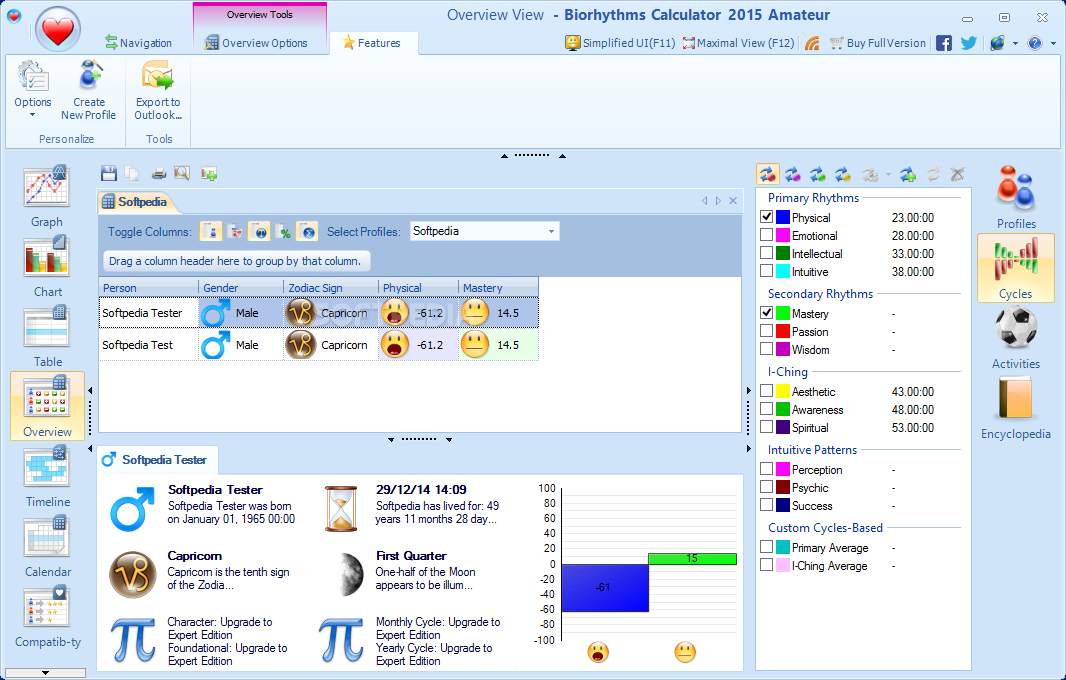Enable the Emotional rhythm checkbox

click(766, 235)
